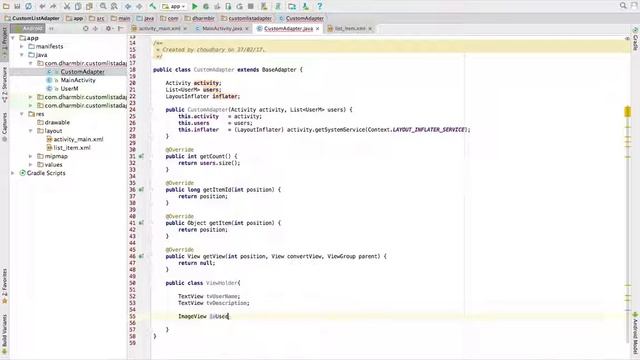Click the project panel settings gear icon
This screenshot has height=360, width=640.
[x=108, y=29]
